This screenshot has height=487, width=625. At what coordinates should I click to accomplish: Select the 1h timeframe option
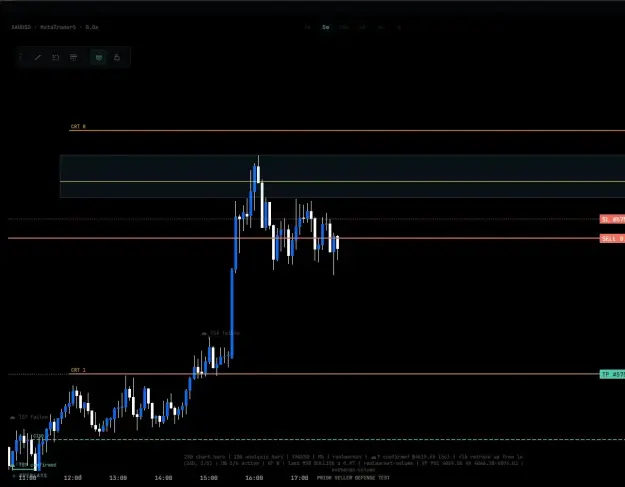pos(362,27)
